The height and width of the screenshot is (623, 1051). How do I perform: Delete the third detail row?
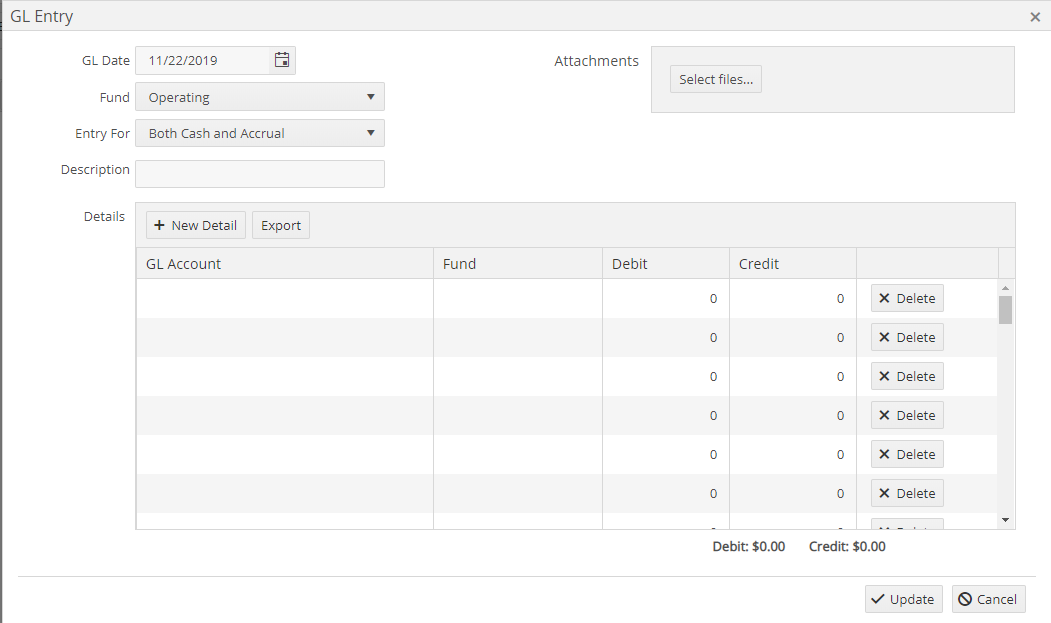point(907,376)
